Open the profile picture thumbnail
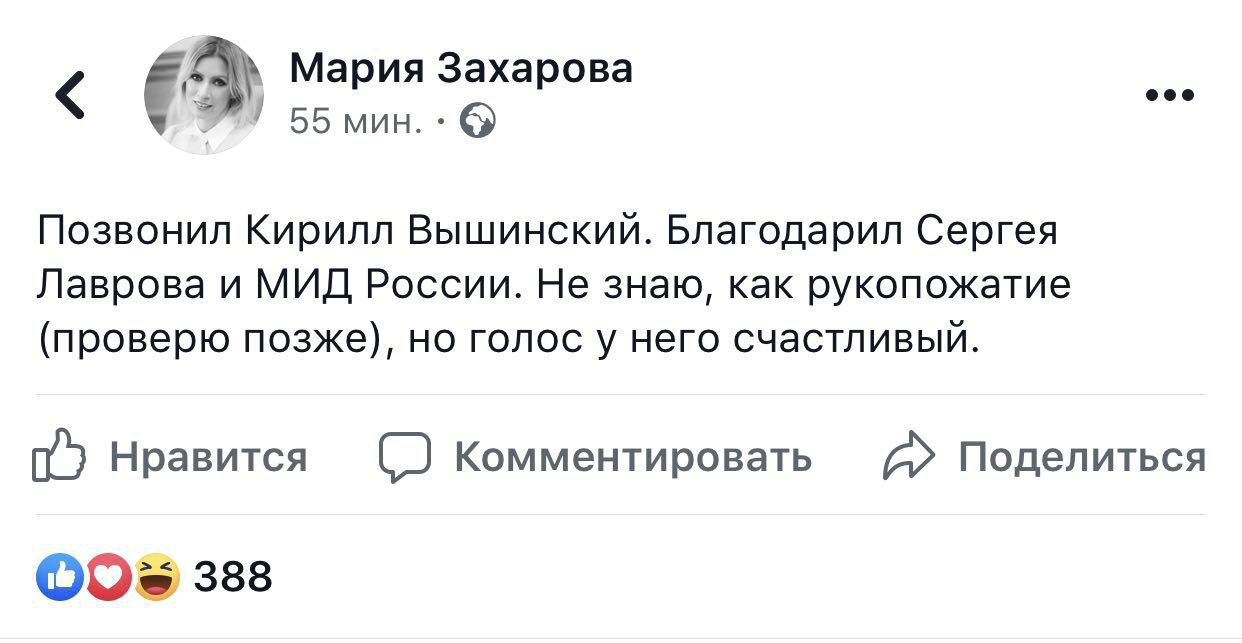 click(205, 95)
